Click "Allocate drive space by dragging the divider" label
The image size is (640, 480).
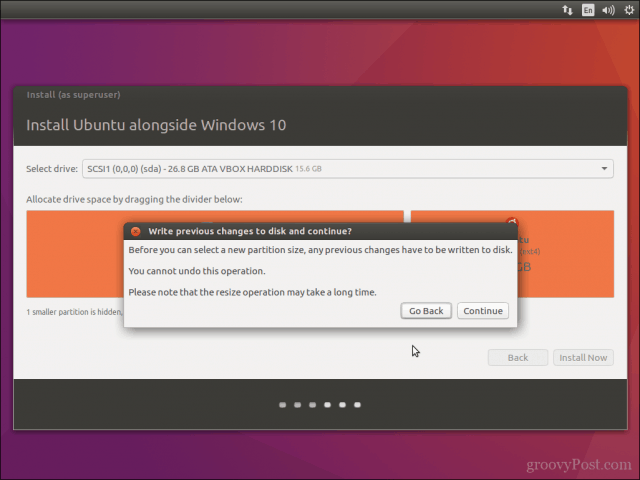click(134, 199)
